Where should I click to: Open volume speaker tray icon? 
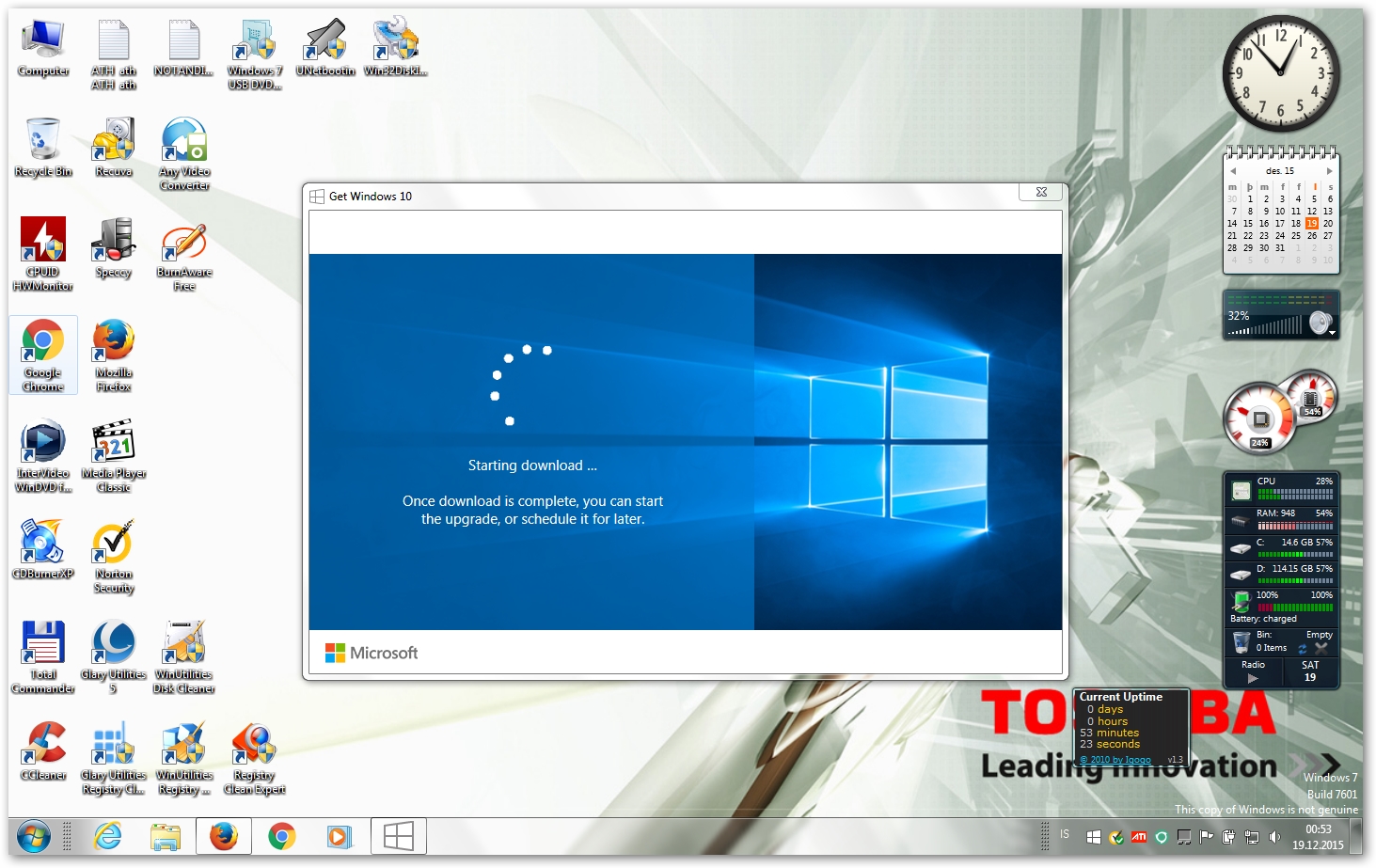tap(1274, 837)
